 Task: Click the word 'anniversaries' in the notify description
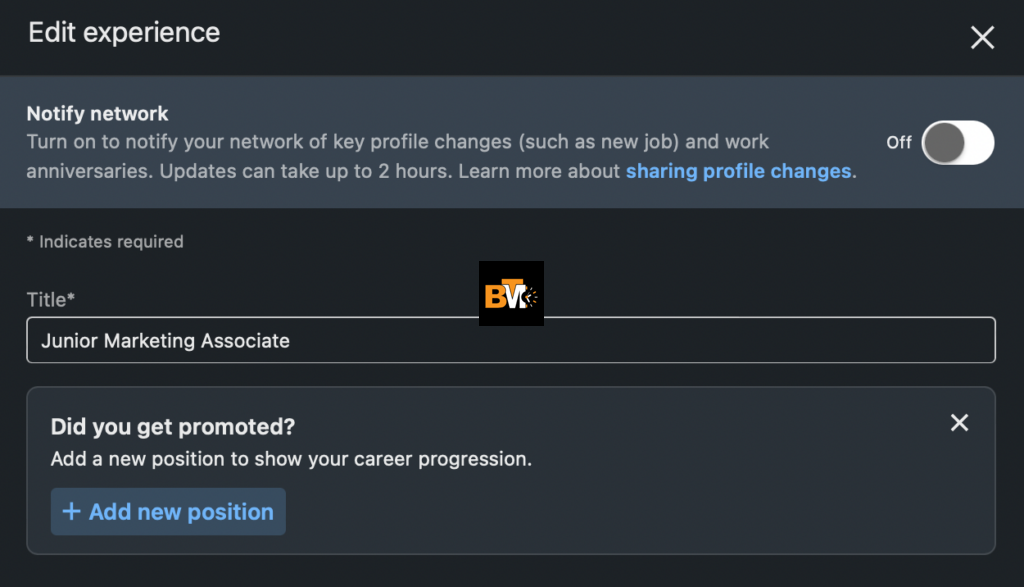89,172
